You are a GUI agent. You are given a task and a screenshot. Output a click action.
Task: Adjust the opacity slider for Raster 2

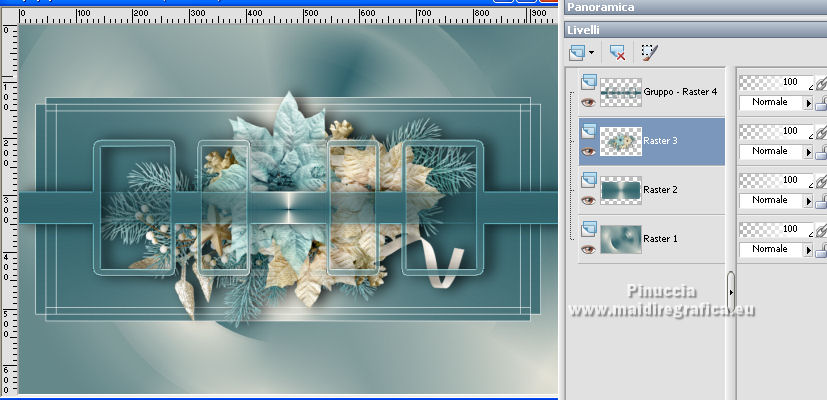776,180
